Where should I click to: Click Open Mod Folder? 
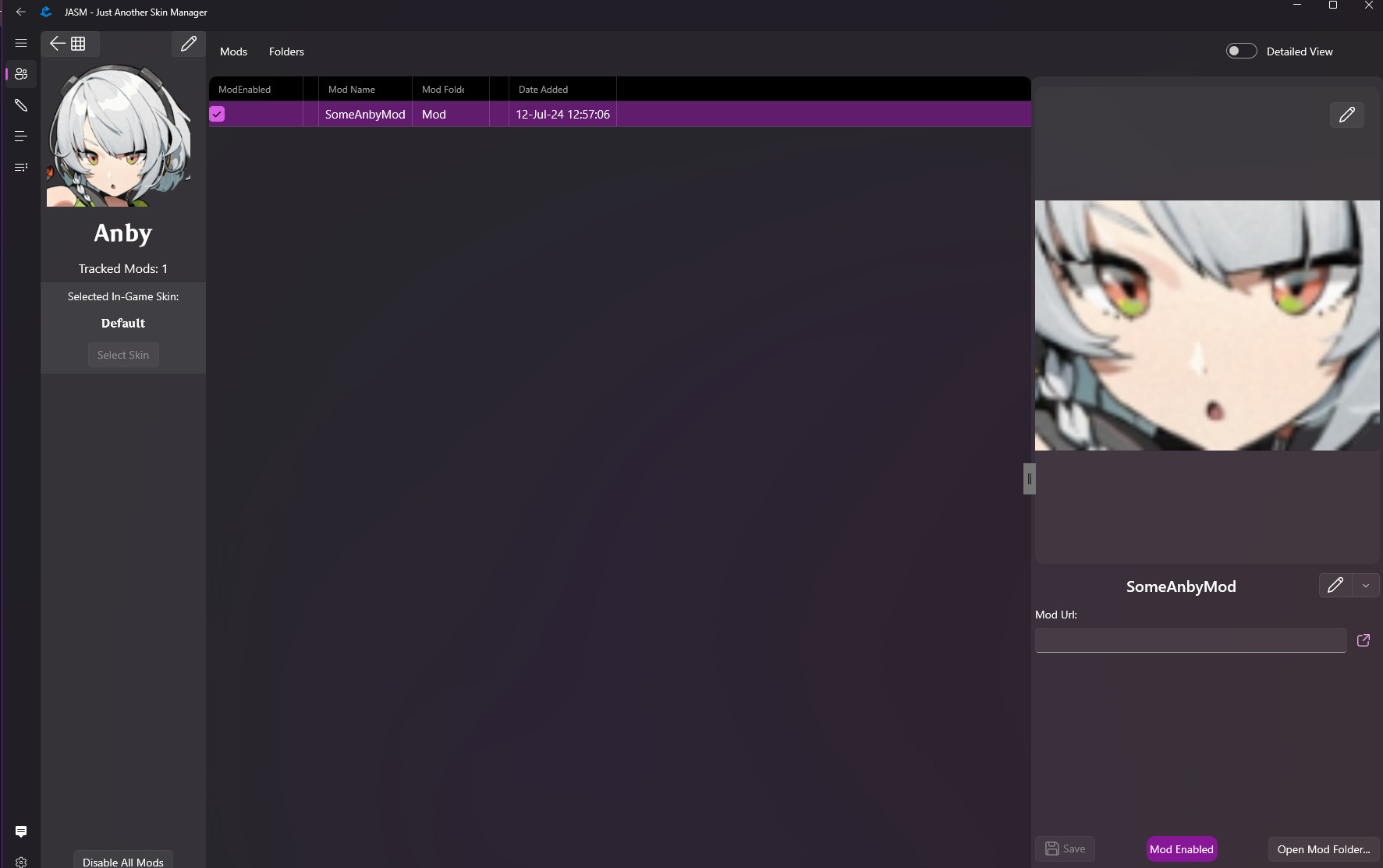pyautogui.click(x=1324, y=849)
